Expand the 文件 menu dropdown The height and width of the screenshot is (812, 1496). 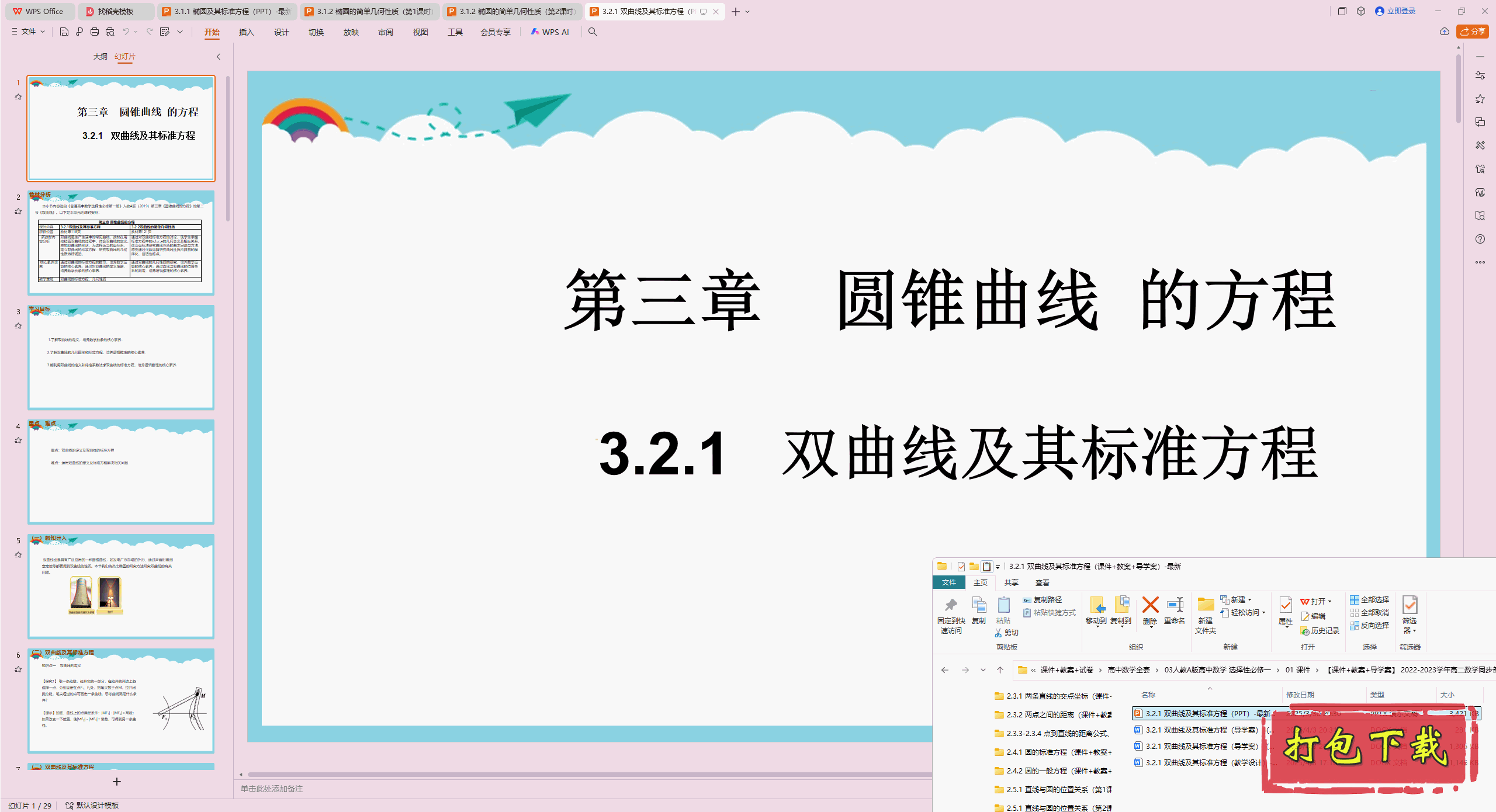point(28,32)
